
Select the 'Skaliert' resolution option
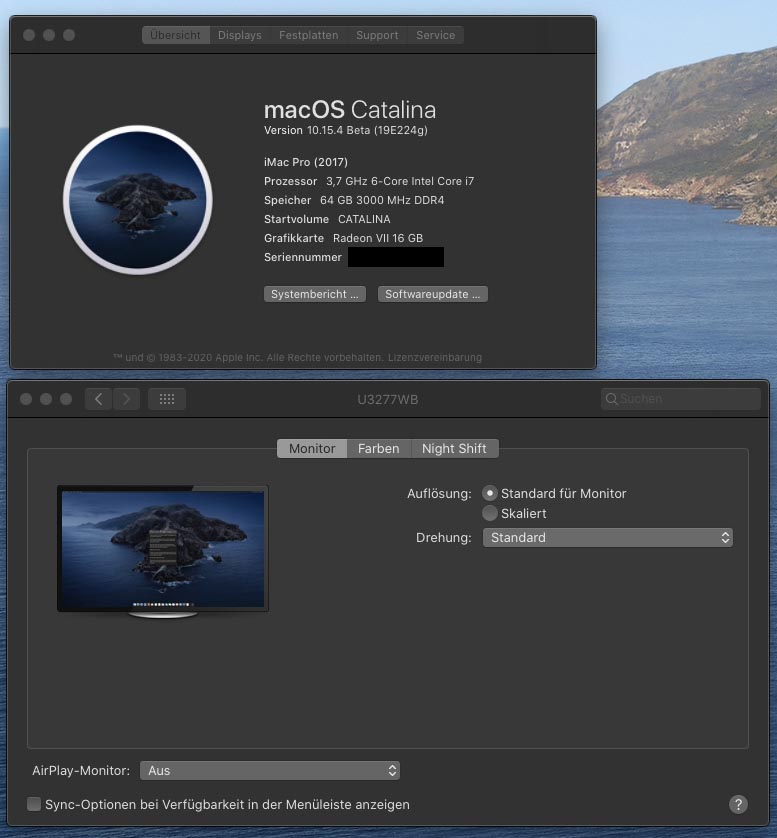[490, 513]
